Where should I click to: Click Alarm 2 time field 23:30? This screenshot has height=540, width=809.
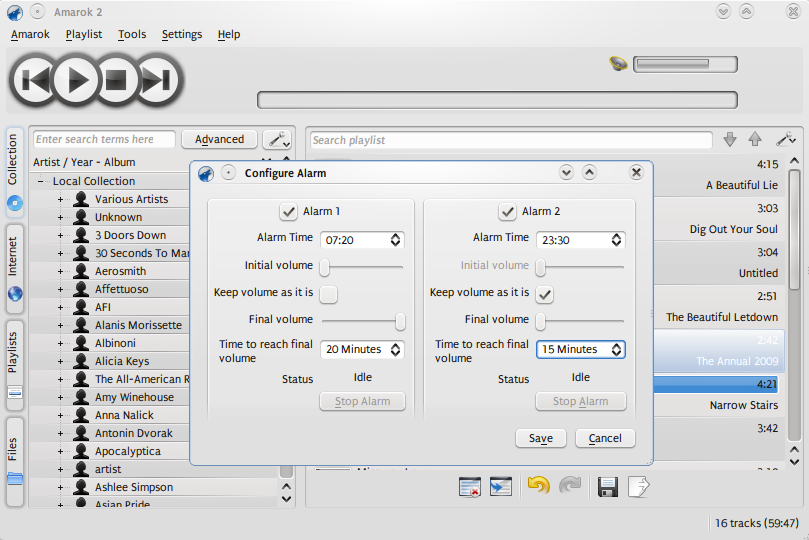tap(580, 240)
